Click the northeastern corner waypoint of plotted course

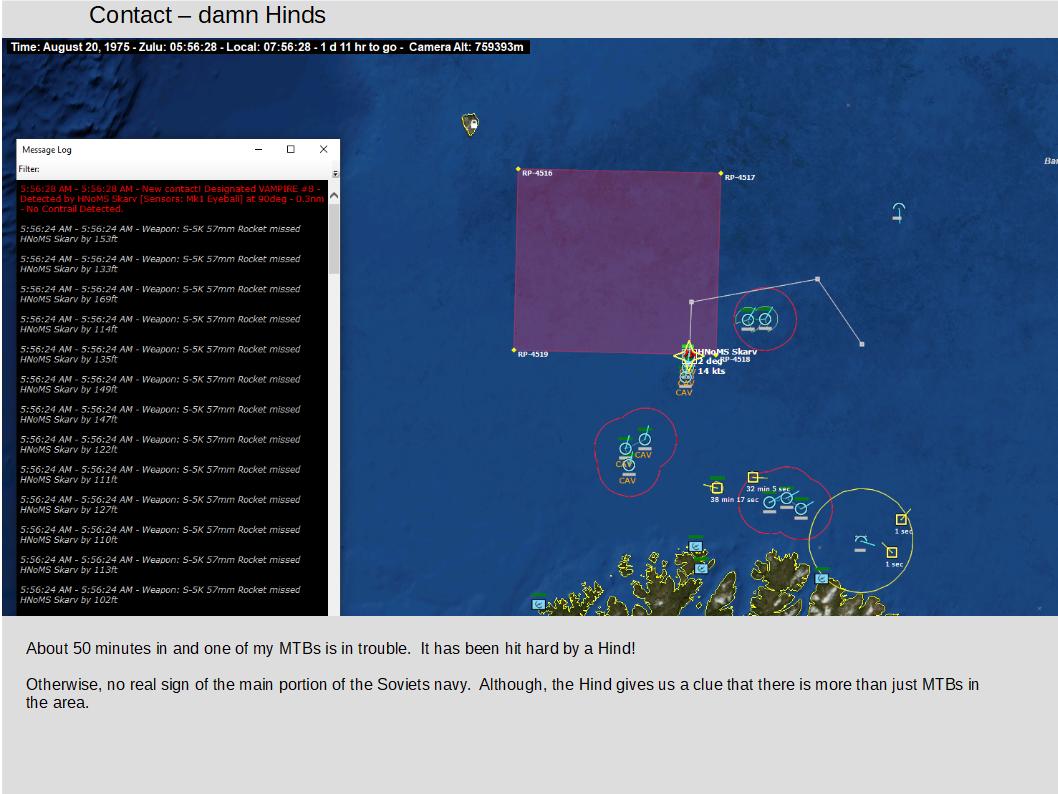pos(818,279)
